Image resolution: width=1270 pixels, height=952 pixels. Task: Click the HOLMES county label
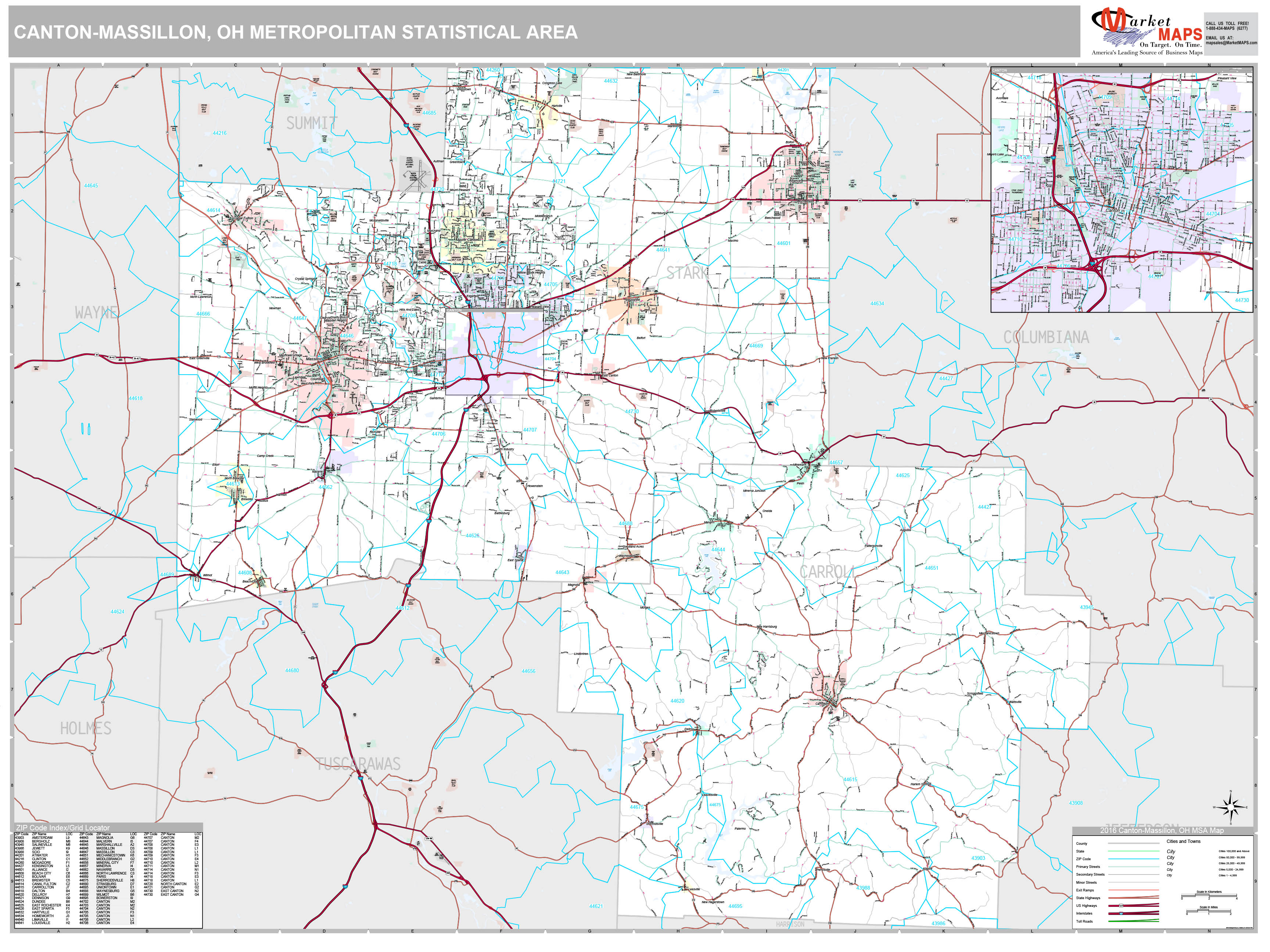tap(86, 728)
